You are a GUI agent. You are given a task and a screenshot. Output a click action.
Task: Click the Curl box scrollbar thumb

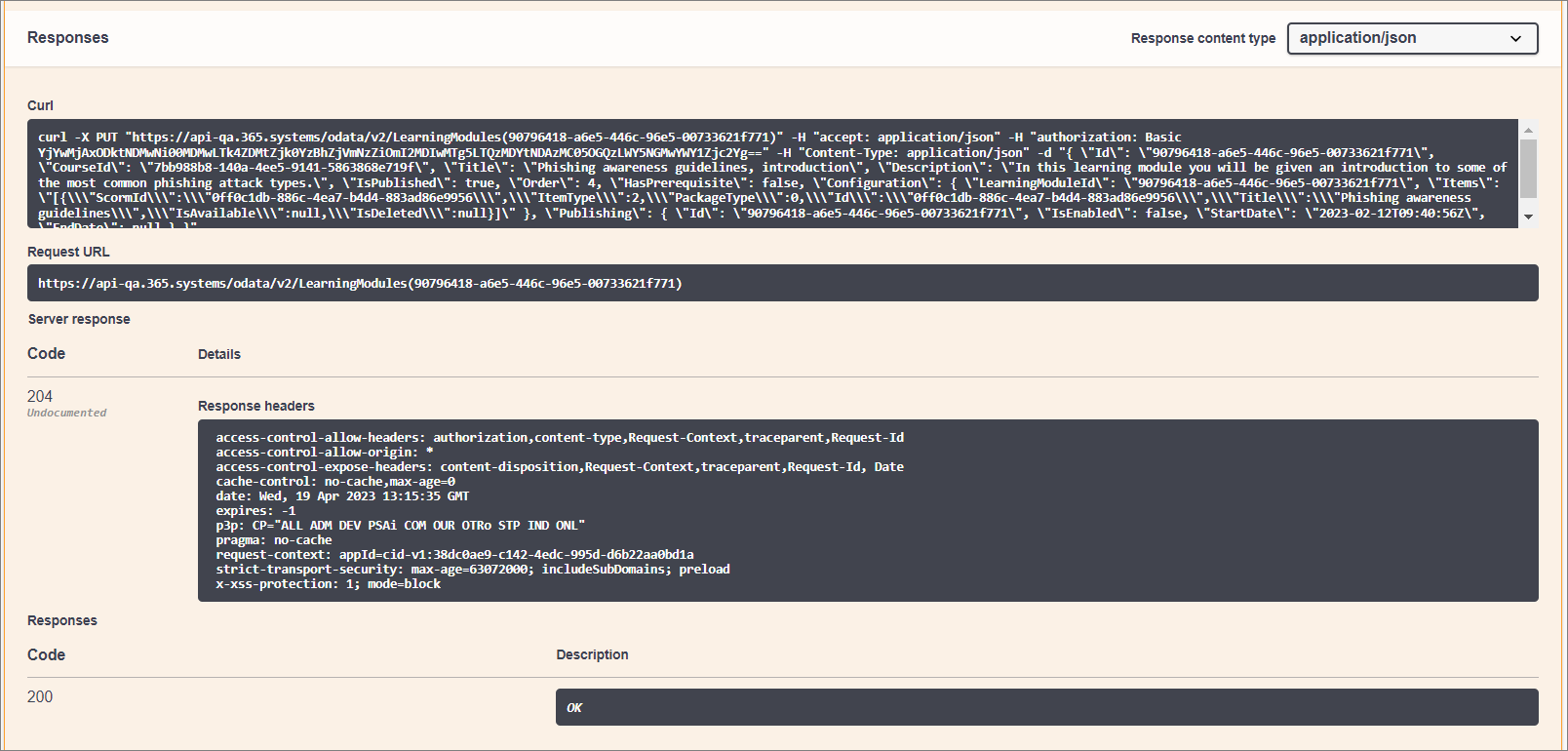click(x=1528, y=168)
